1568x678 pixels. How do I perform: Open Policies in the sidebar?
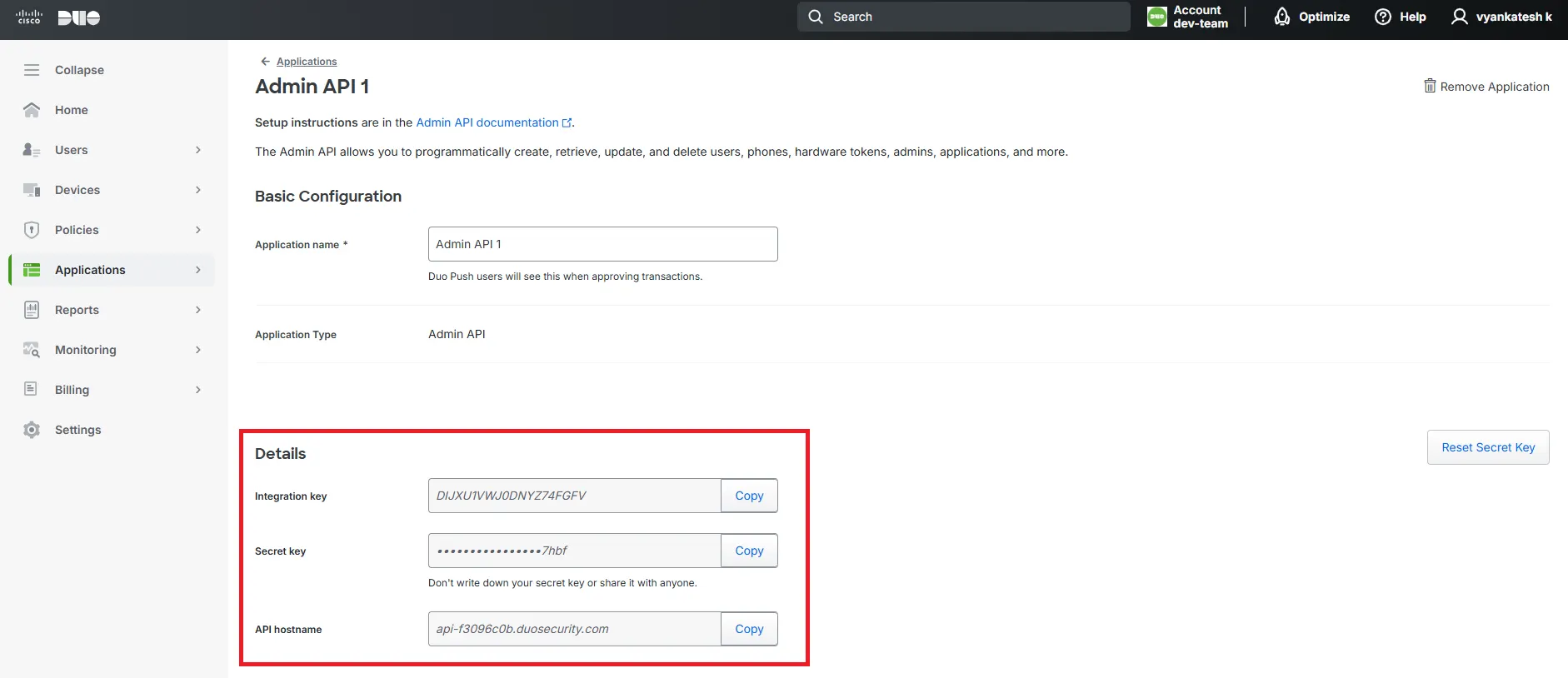pyautogui.click(x=77, y=230)
